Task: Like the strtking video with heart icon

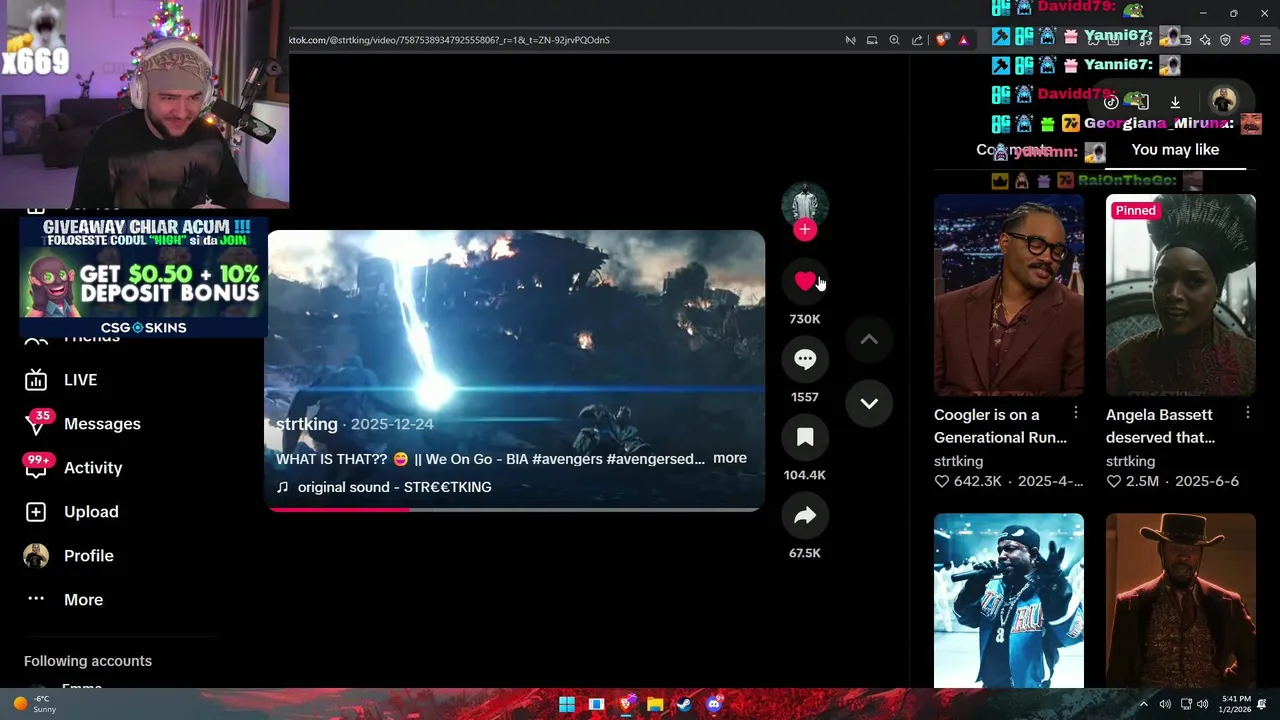Action: [805, 281]
